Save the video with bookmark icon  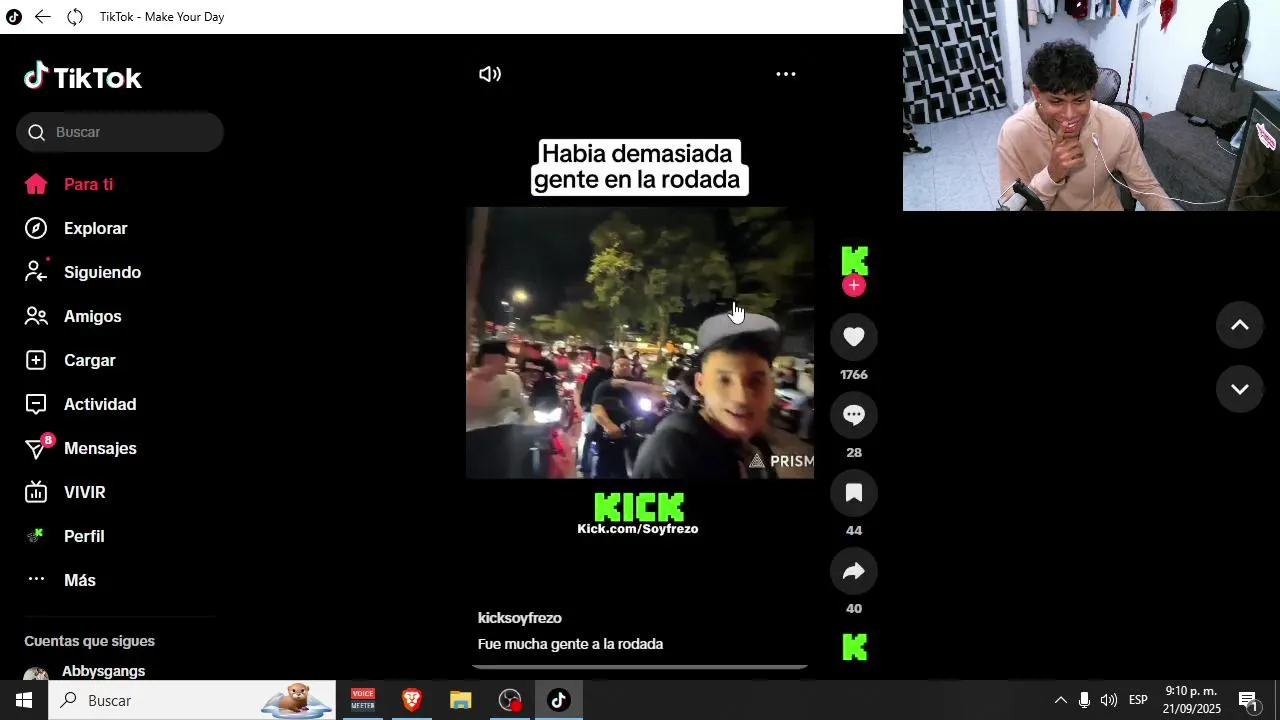pyautogui.click(x=854, y=493)
